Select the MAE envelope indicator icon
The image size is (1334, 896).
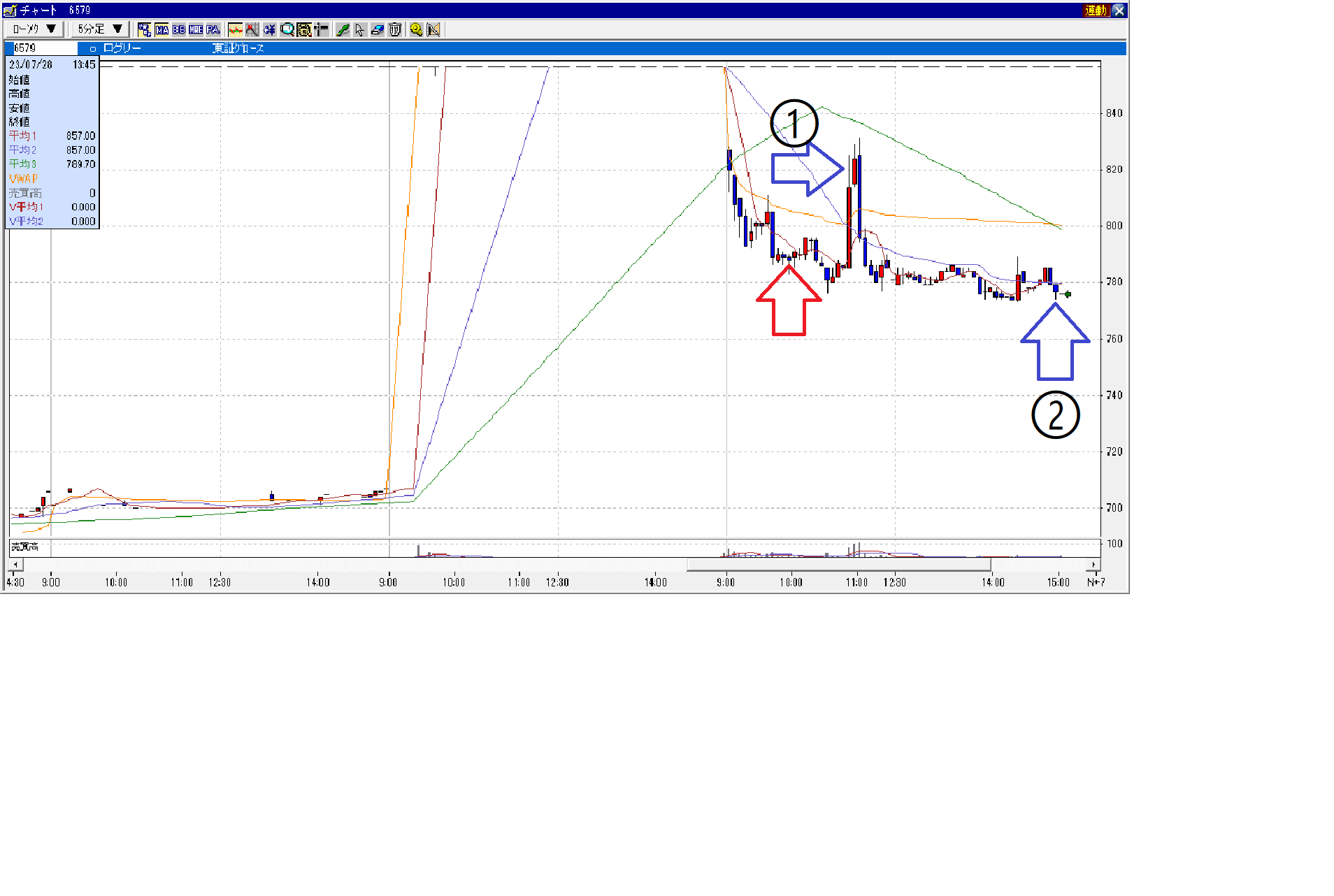[x=196, y=29]
